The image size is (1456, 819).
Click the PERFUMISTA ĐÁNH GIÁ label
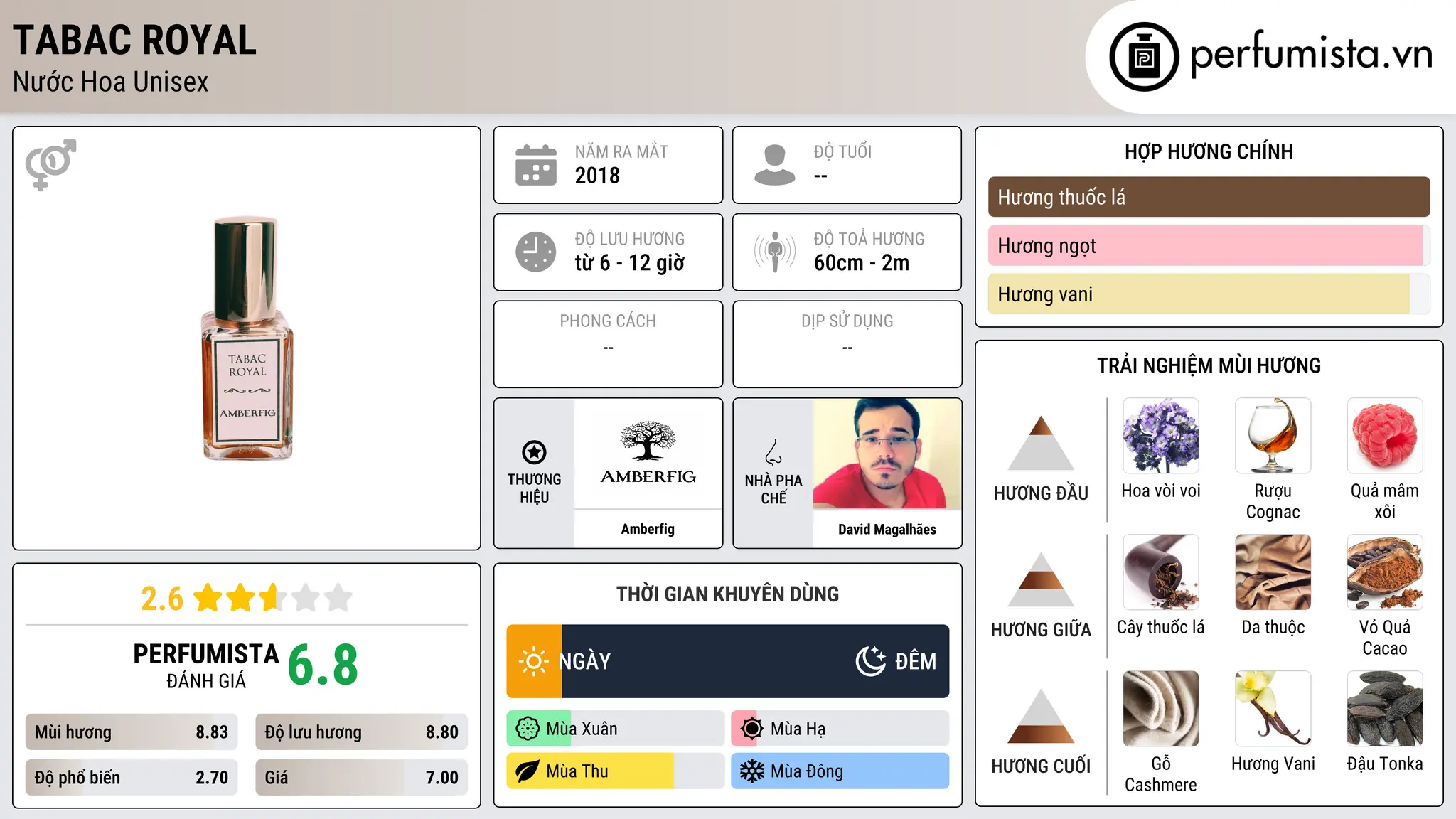(206, 665)
